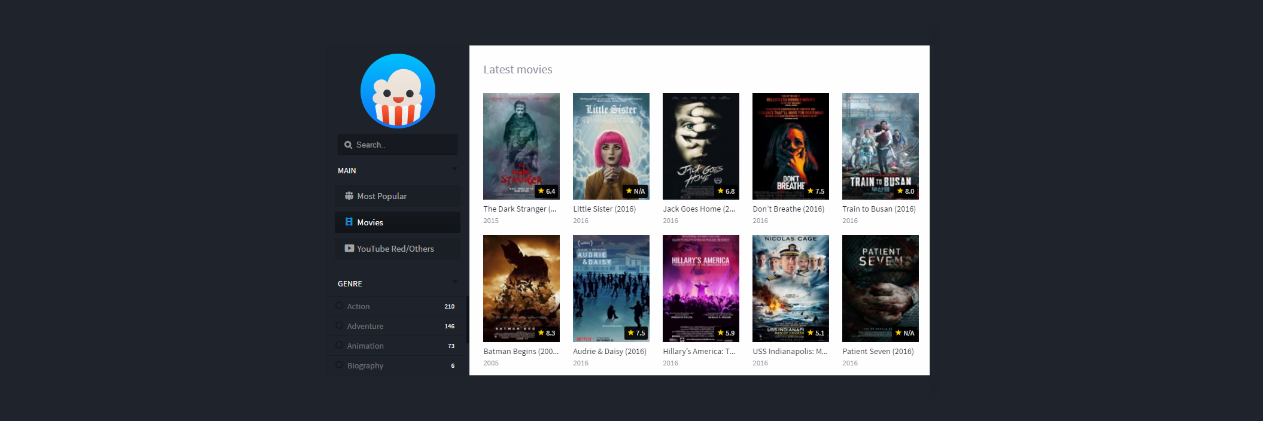Click Don't Breathe 7.5 rating badge

(816, 191)
